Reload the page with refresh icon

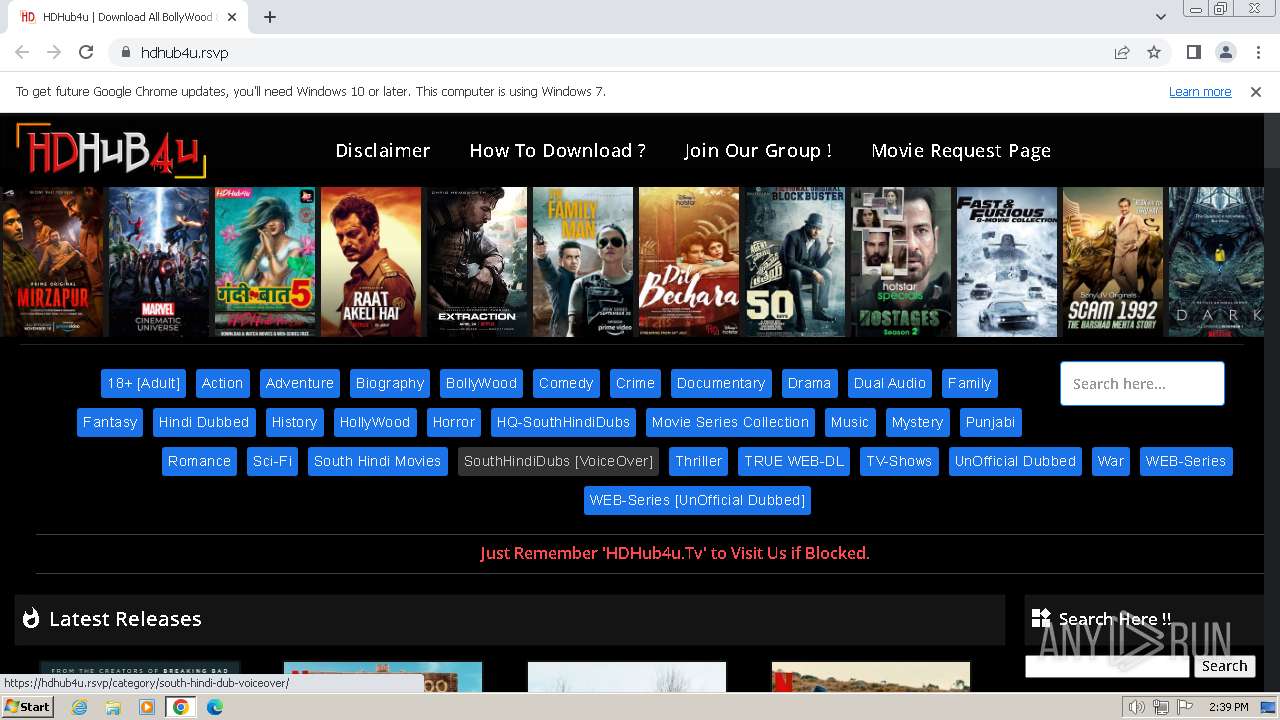tap(86, 52)
